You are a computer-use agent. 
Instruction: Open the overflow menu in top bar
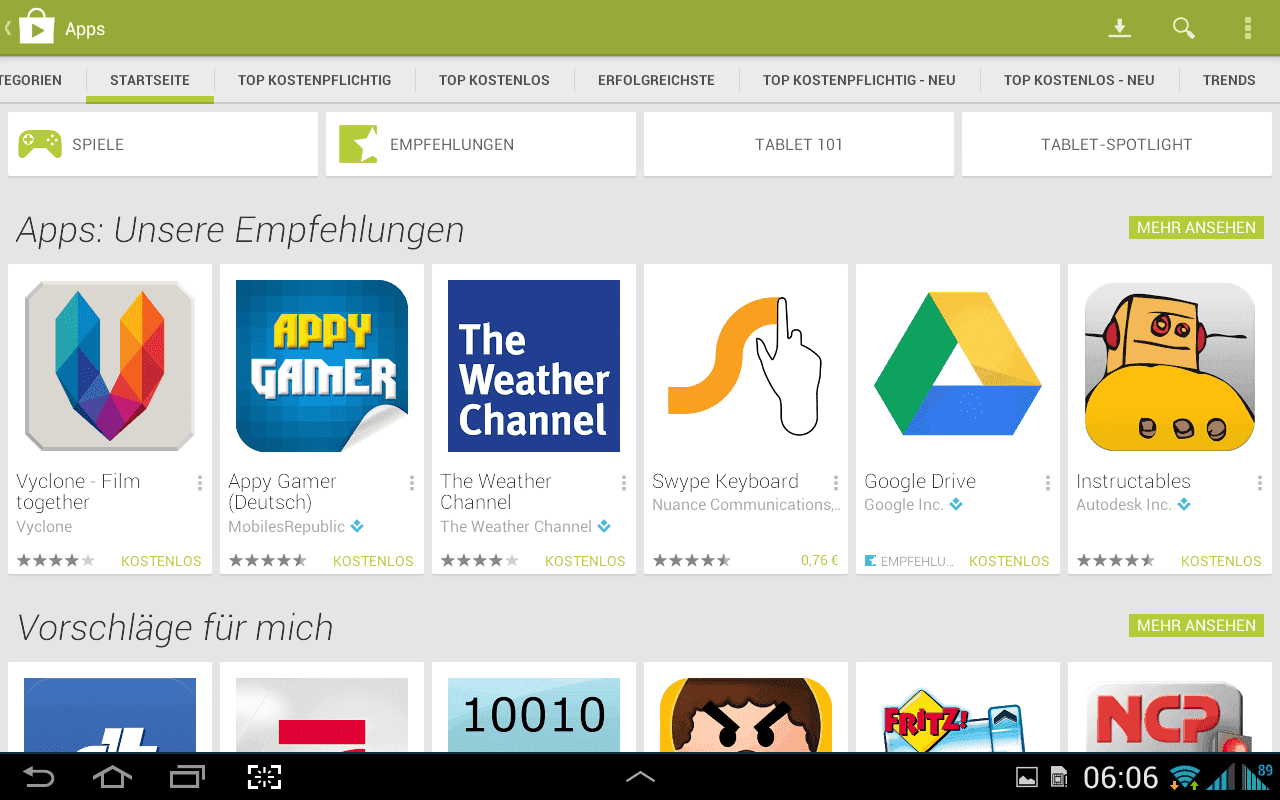point(1248,28)
